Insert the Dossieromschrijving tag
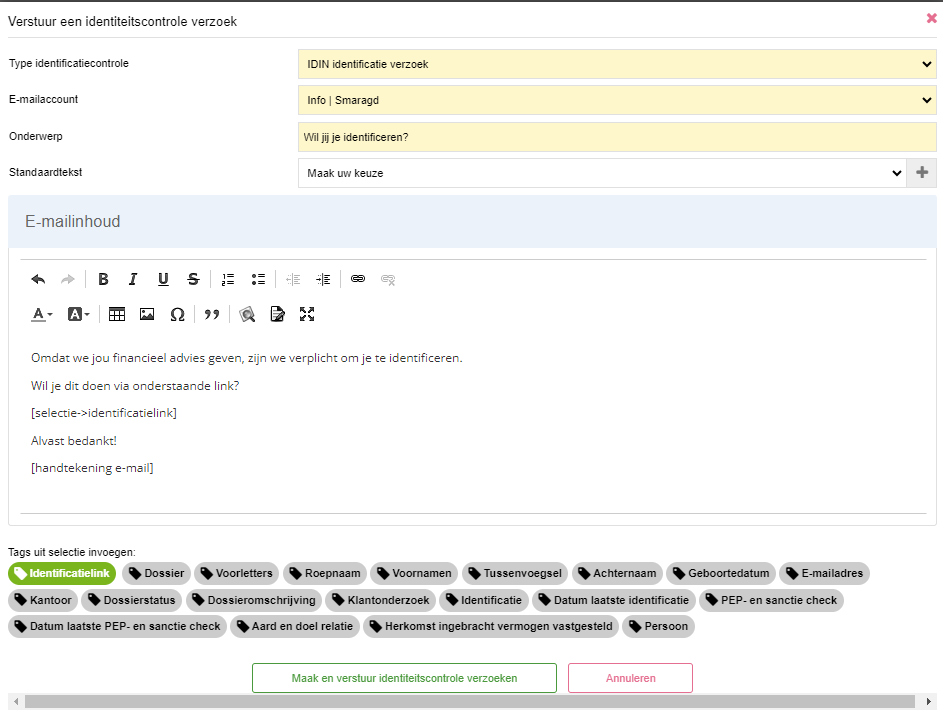This screenshot has width=943, height=718. click(254, 600)
